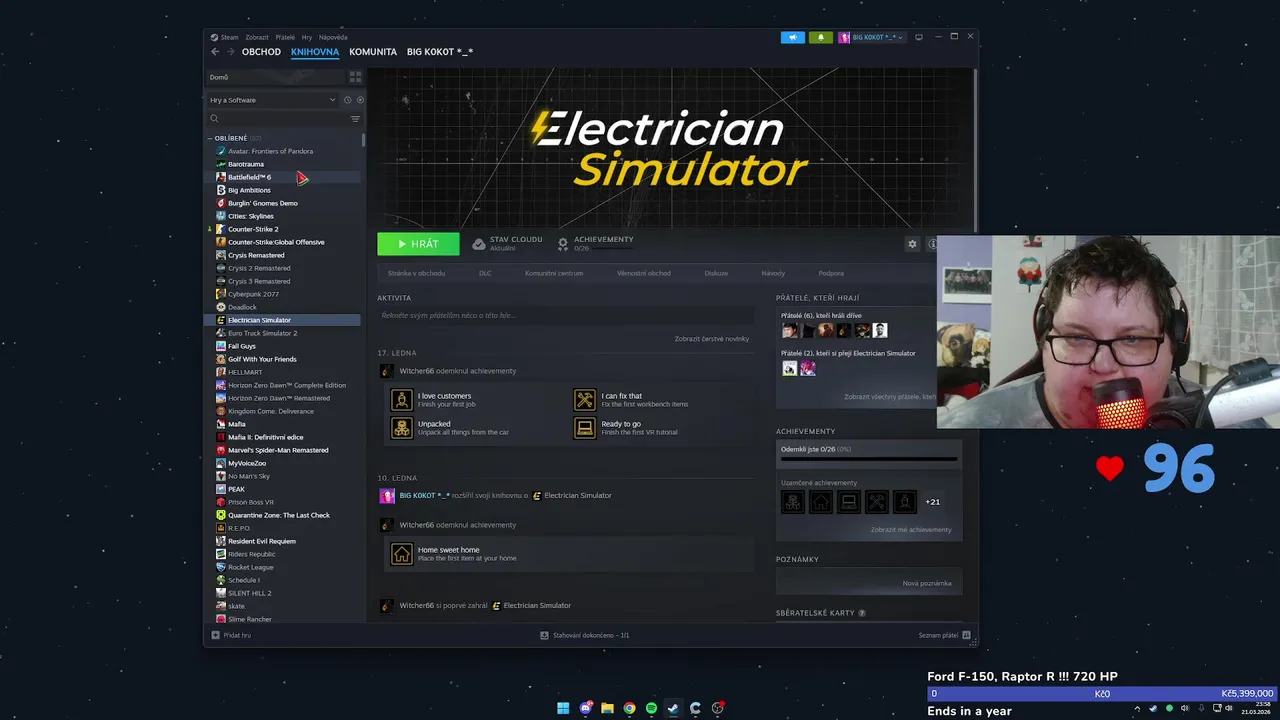Open Komunitní centrum link
This screenshot has width=1280, height=720.
(554, 273)
